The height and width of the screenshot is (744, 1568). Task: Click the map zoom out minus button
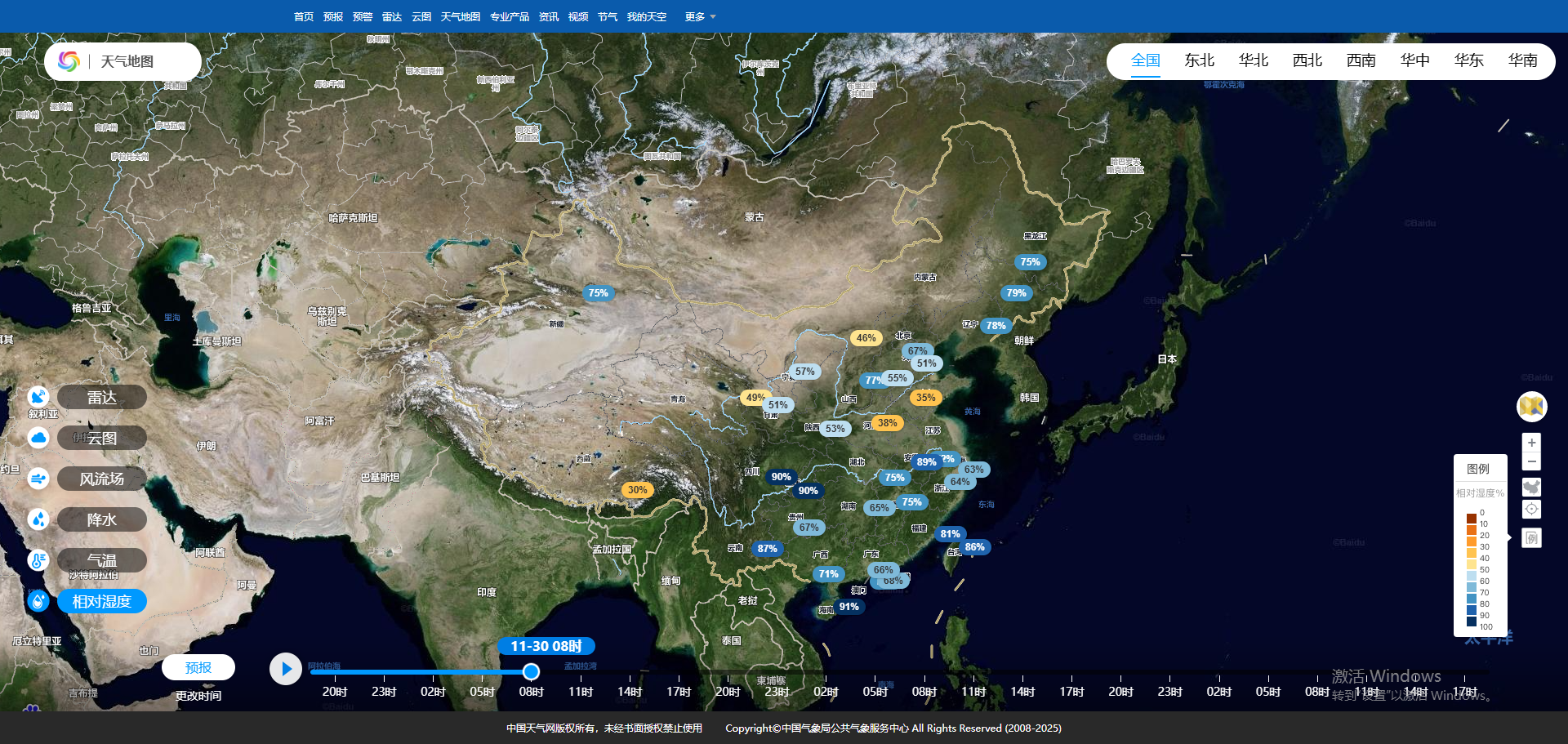pos(1531,462)
